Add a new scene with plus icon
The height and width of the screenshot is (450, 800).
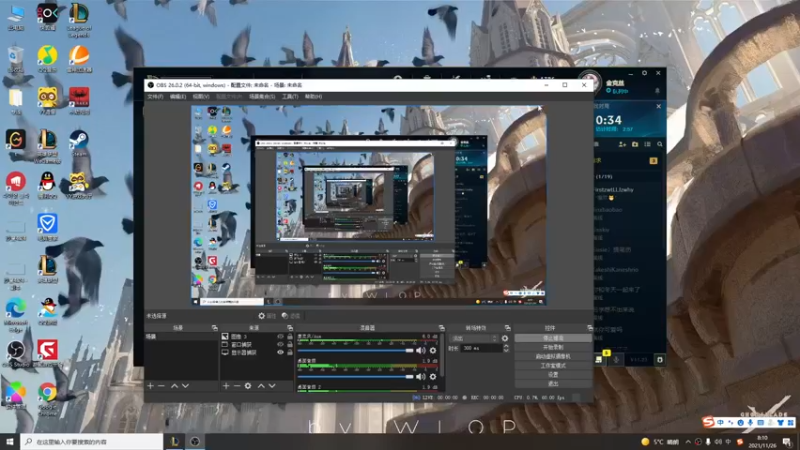(x=151, y=386)
